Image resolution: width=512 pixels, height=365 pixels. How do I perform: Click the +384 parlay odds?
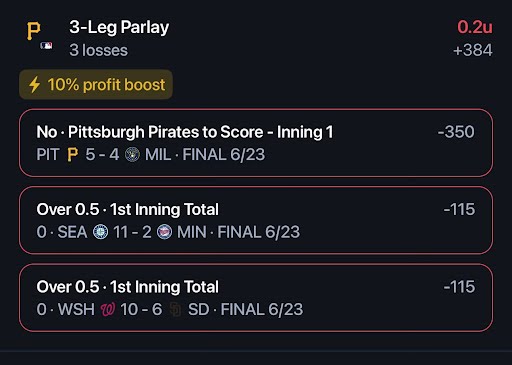pos(473,50)
